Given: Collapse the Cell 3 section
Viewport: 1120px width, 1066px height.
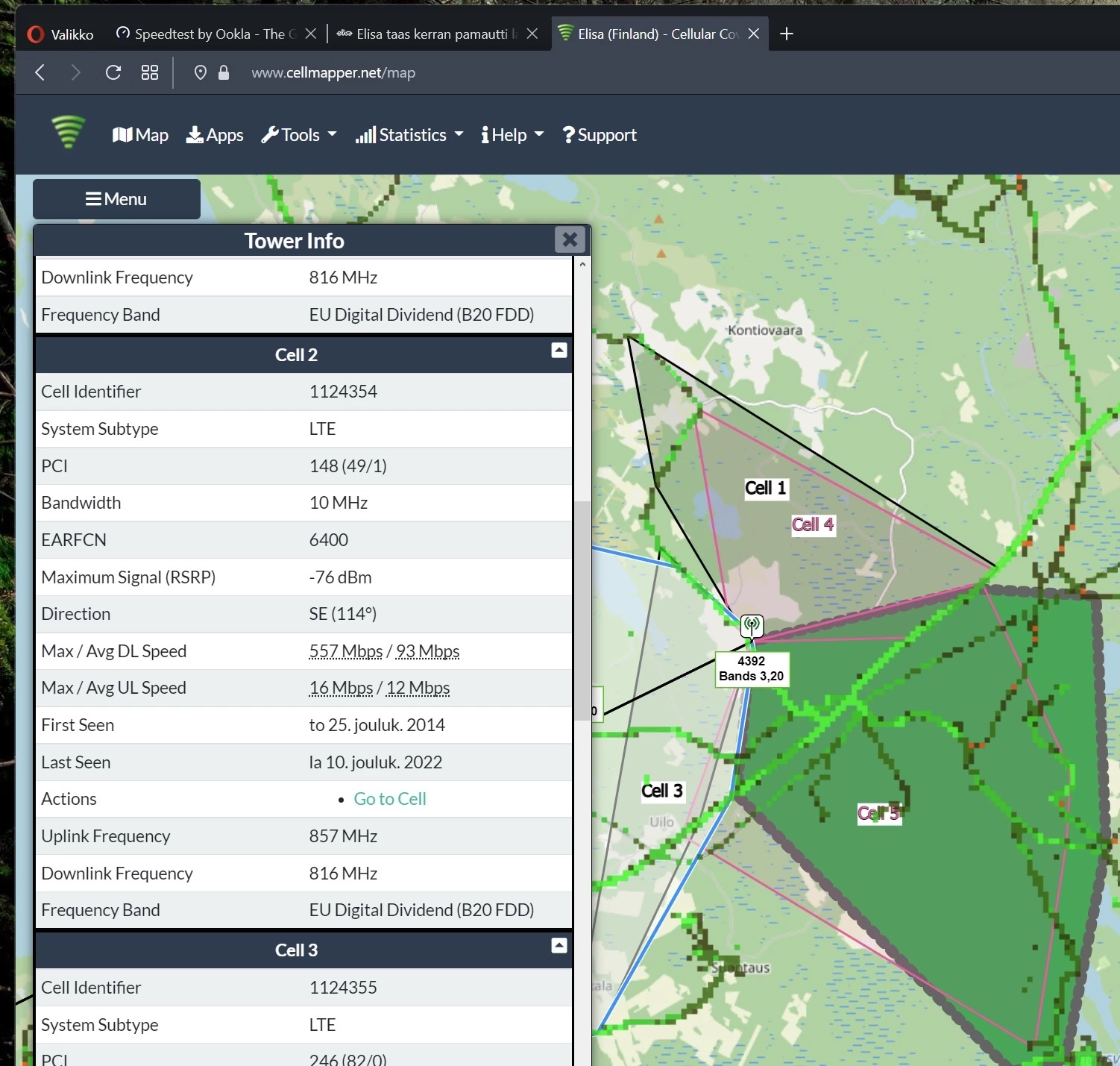Looking at the screenshot, I should click(x=559, y=946).
